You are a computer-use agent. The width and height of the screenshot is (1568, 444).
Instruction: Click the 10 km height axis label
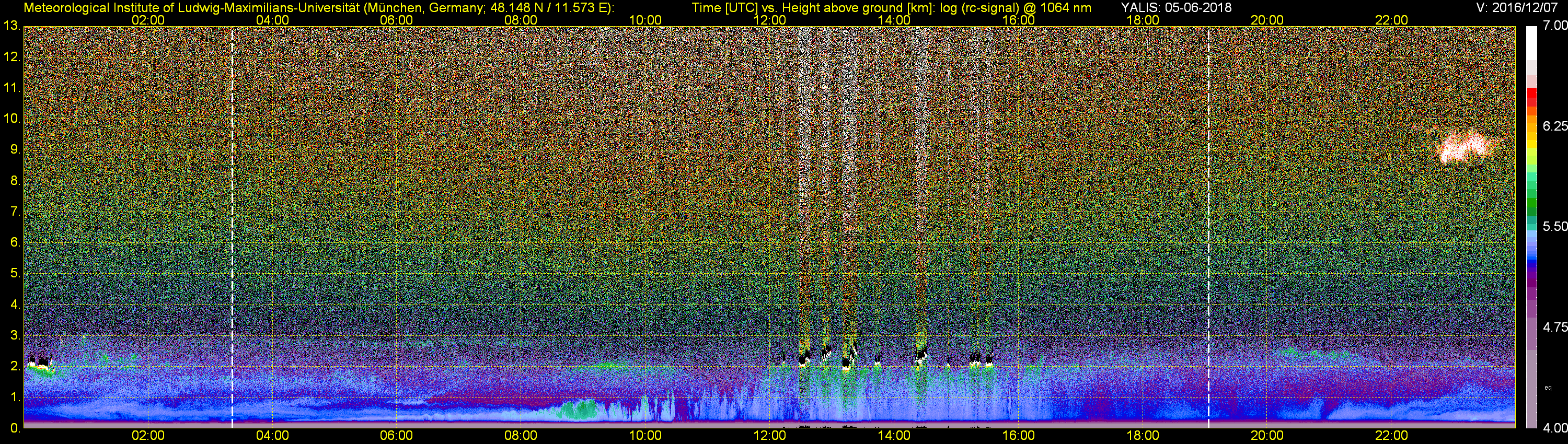pos(11,119)
